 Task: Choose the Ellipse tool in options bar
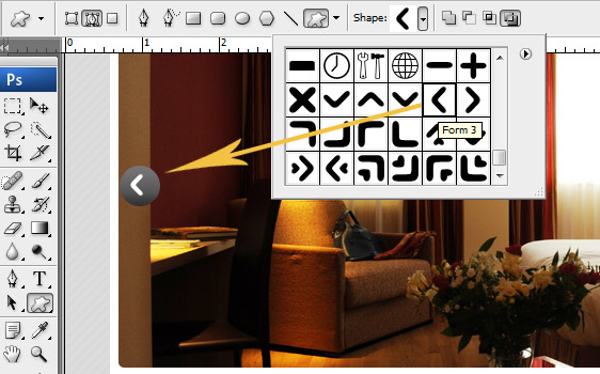click(242, 18)
